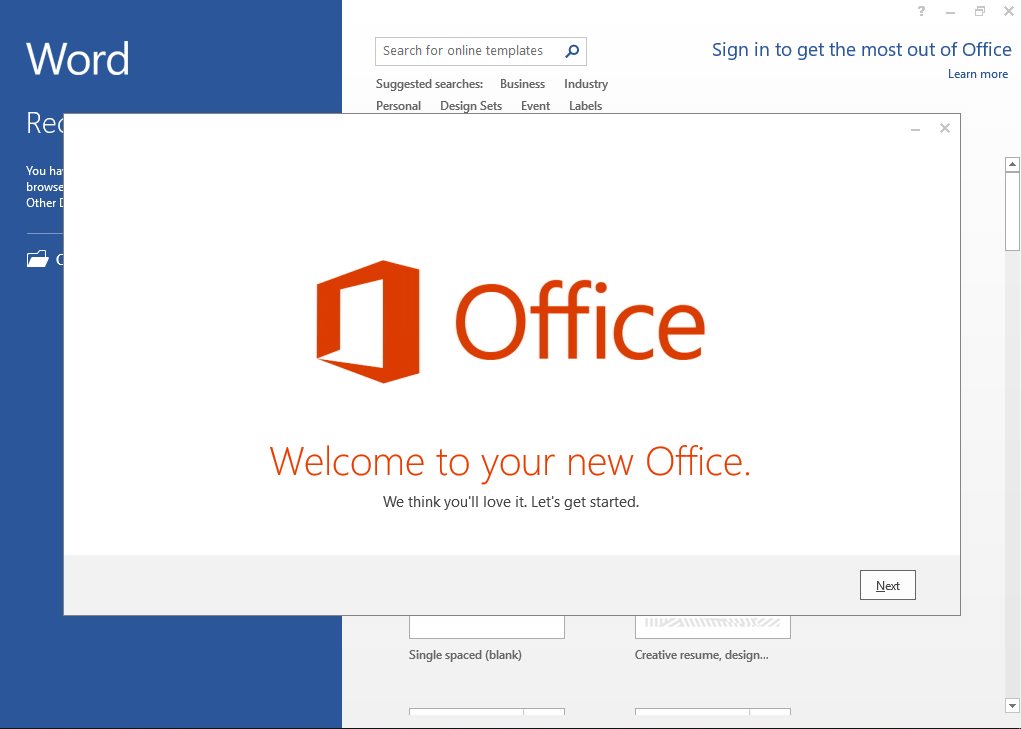Screen dimensions: 1021x729
Task: Click Sign in to get the most out of Office
Action: pyautogui.click(x=861, y=50)
